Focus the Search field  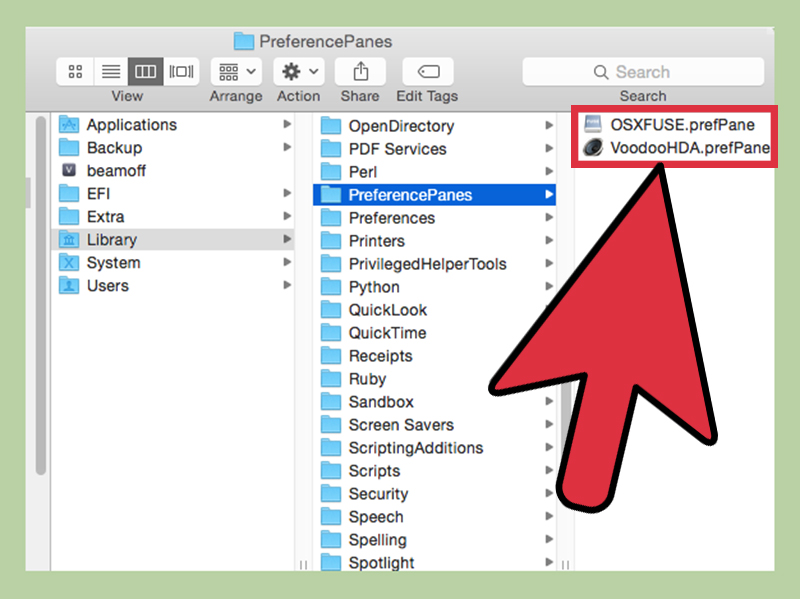coord(643,71)
